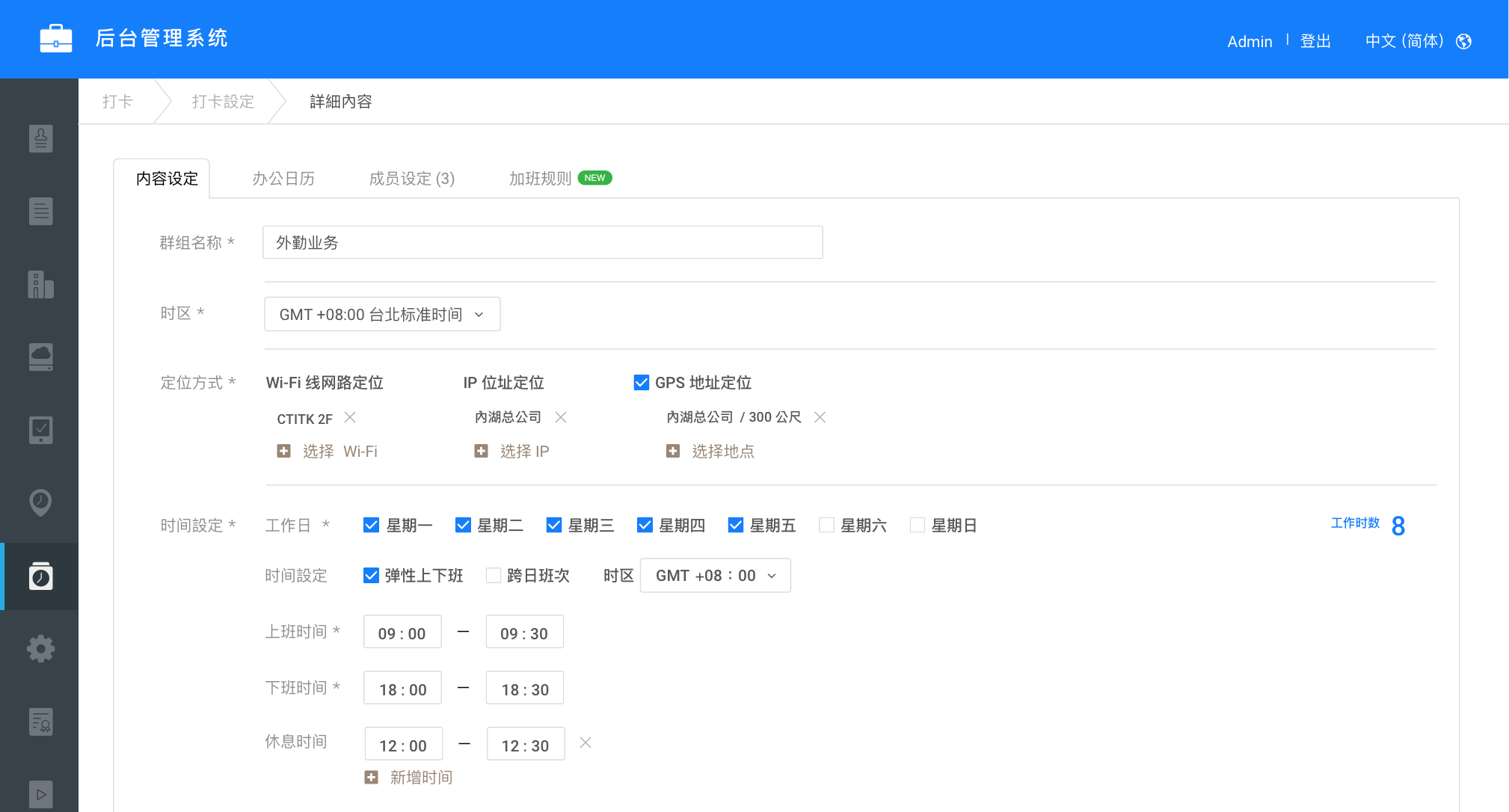
Task: Enable the 星期六 workday checkbox
Action: (x=826, y=525)
